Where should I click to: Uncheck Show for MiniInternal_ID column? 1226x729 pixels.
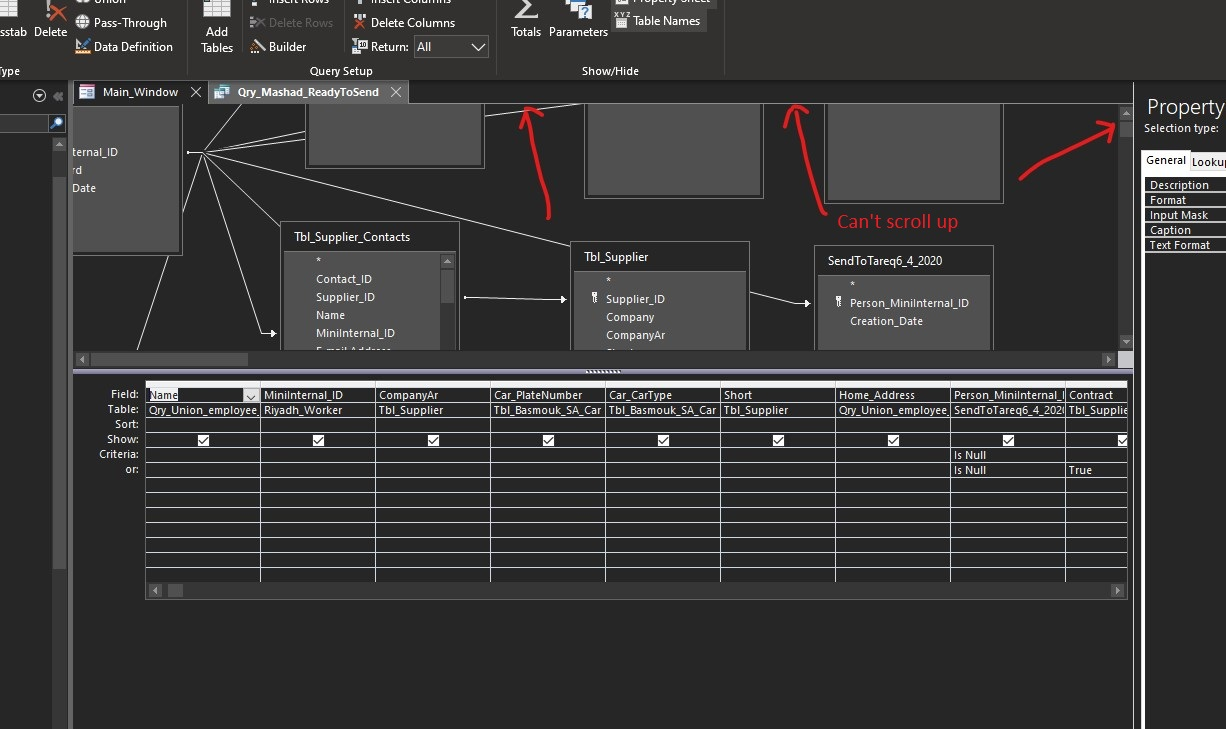coord(318,440)
